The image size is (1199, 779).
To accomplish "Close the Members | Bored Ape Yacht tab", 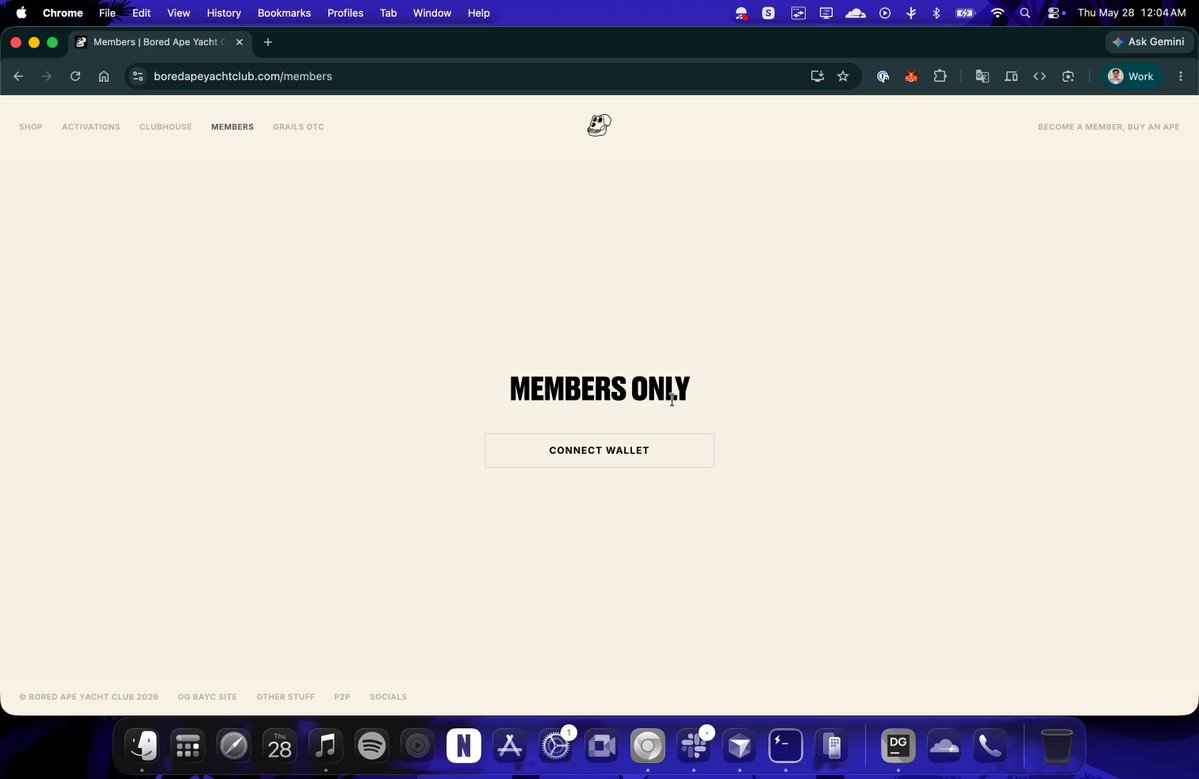I will [239, 42].
